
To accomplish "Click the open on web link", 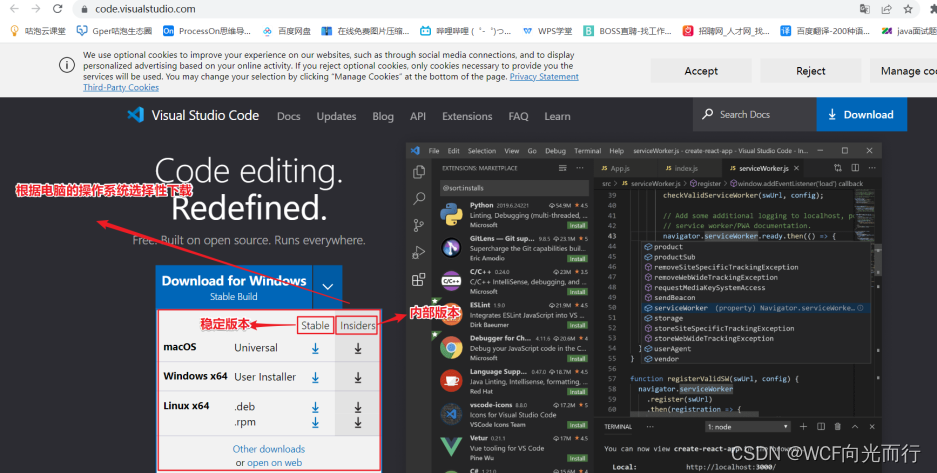I will 274,463.
